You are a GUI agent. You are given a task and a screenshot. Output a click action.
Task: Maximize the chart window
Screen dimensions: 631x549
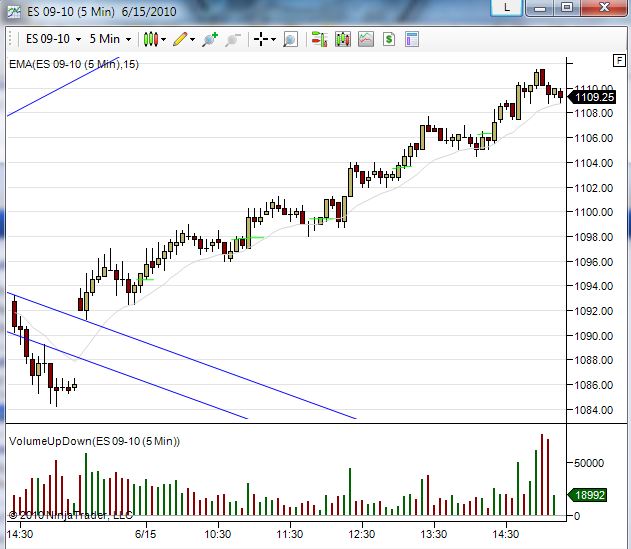[x=567, y=7]
